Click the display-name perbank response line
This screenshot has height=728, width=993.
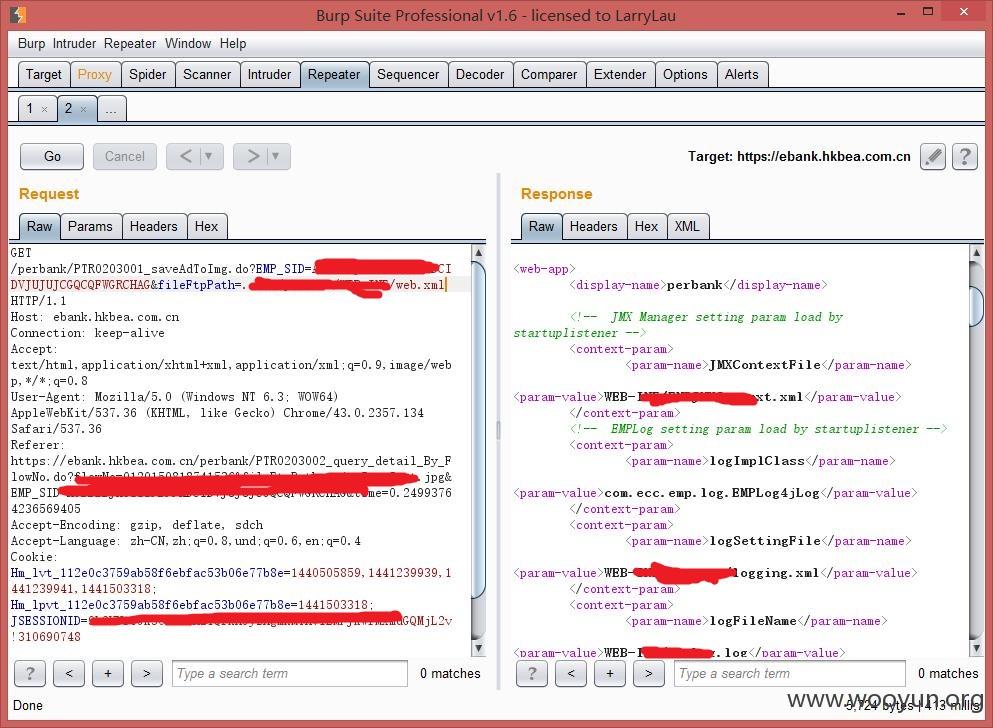click(x=698, y=285)
